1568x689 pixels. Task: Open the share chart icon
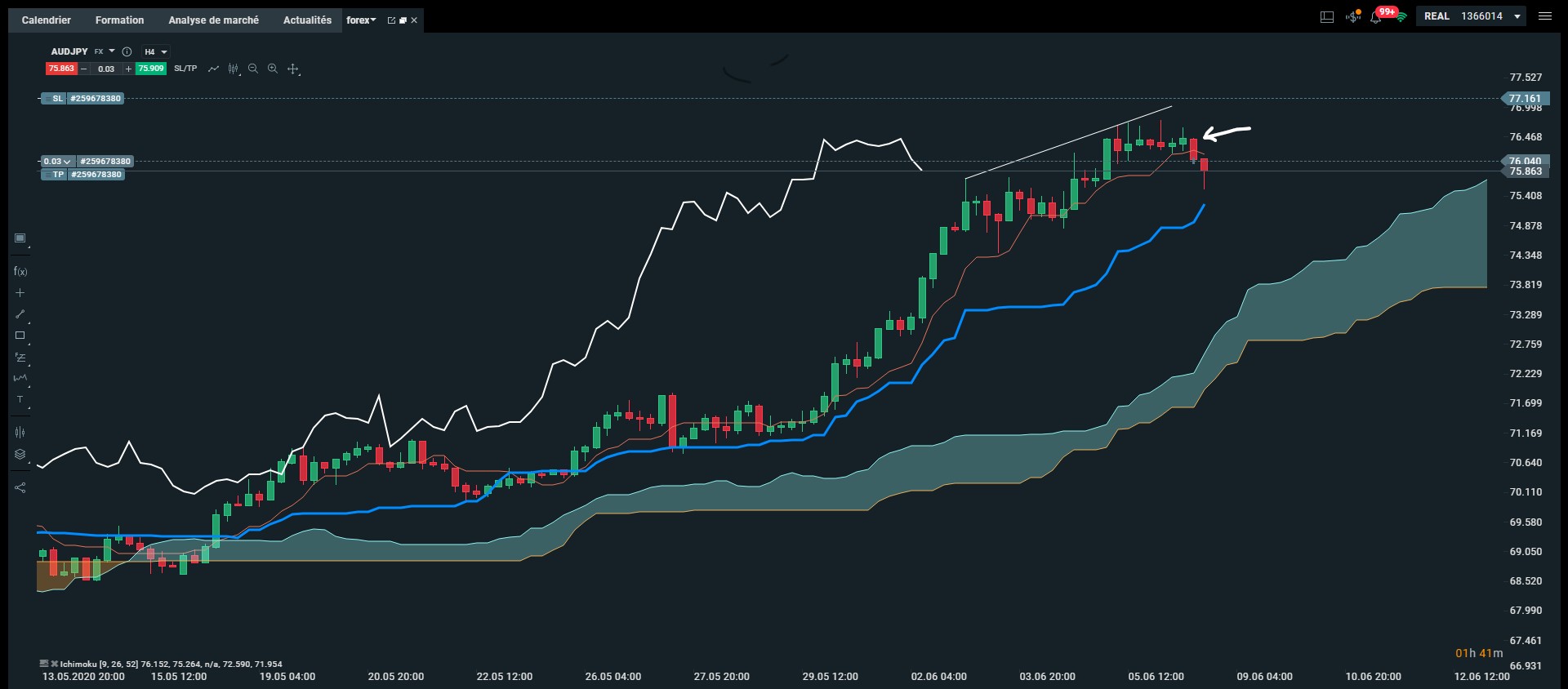click(x=20, y=488)
